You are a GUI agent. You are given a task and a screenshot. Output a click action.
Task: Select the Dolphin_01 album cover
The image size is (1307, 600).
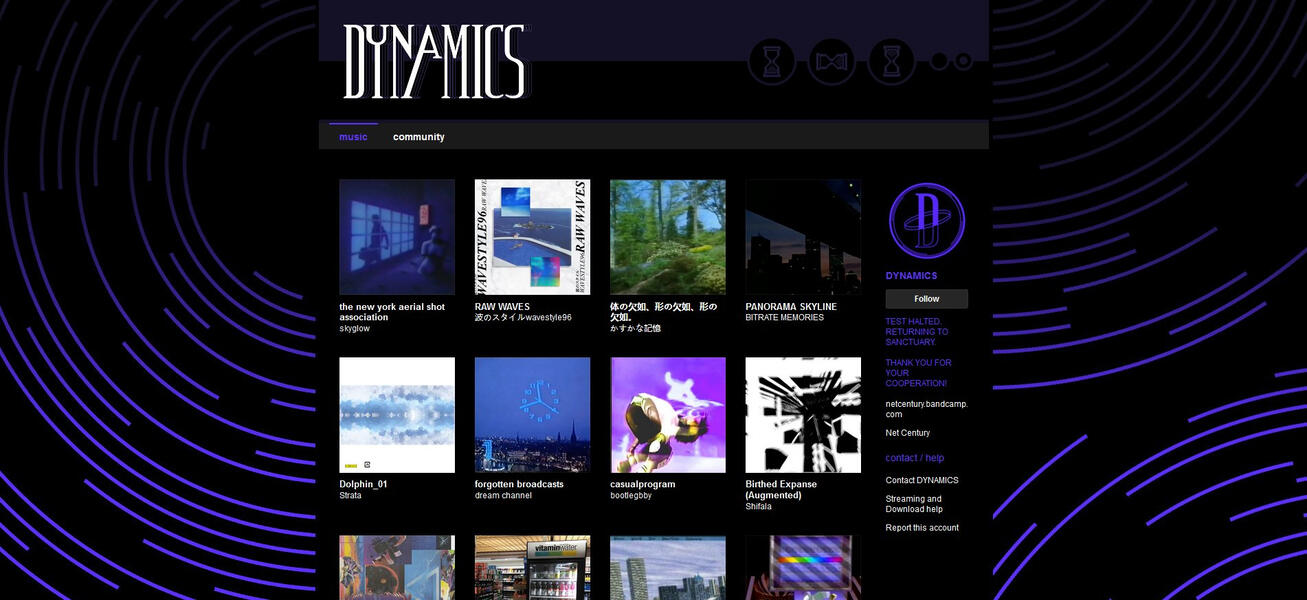397,415
